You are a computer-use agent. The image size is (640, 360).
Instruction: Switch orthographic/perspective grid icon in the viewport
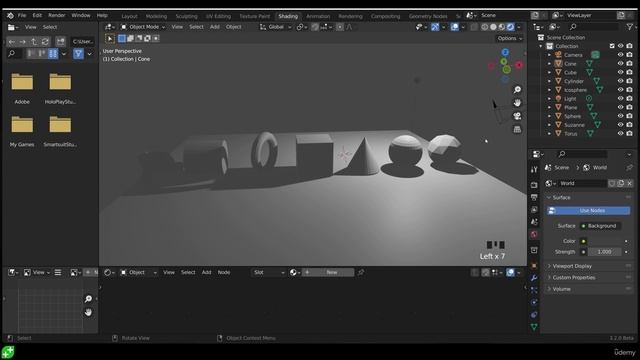(517, 129)
